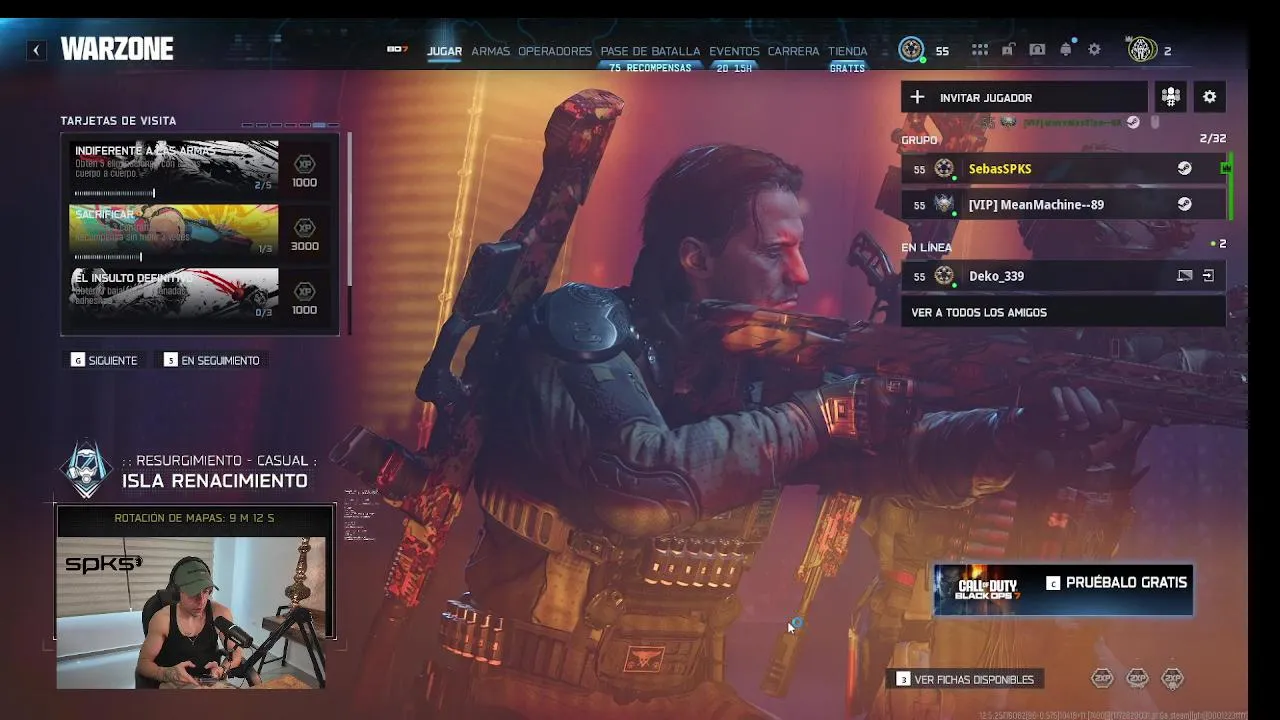
Task: Open the player ID card icon
Action: pyautogui.click(x=1037, y=50)
